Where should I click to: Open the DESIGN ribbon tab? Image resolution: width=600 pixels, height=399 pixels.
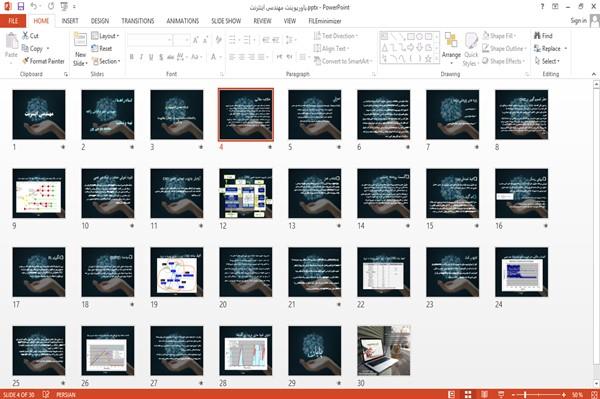coord(100,21)
